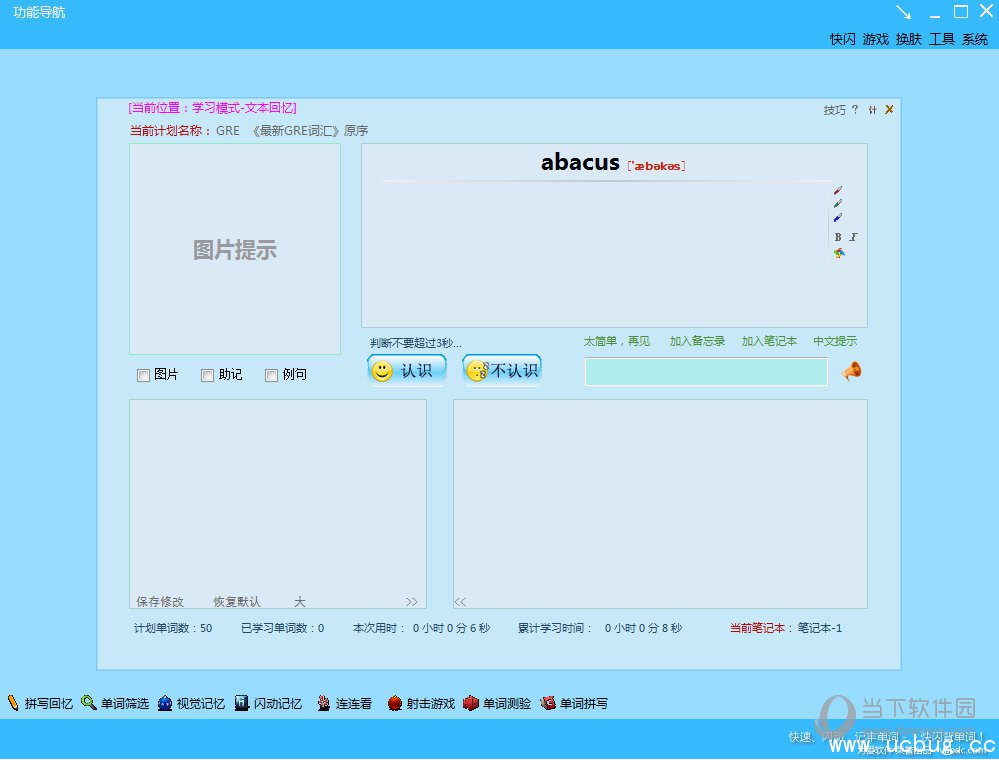Start the 连连看 matching game
Viewport: 999px width, 760px height.
point(344,704)
